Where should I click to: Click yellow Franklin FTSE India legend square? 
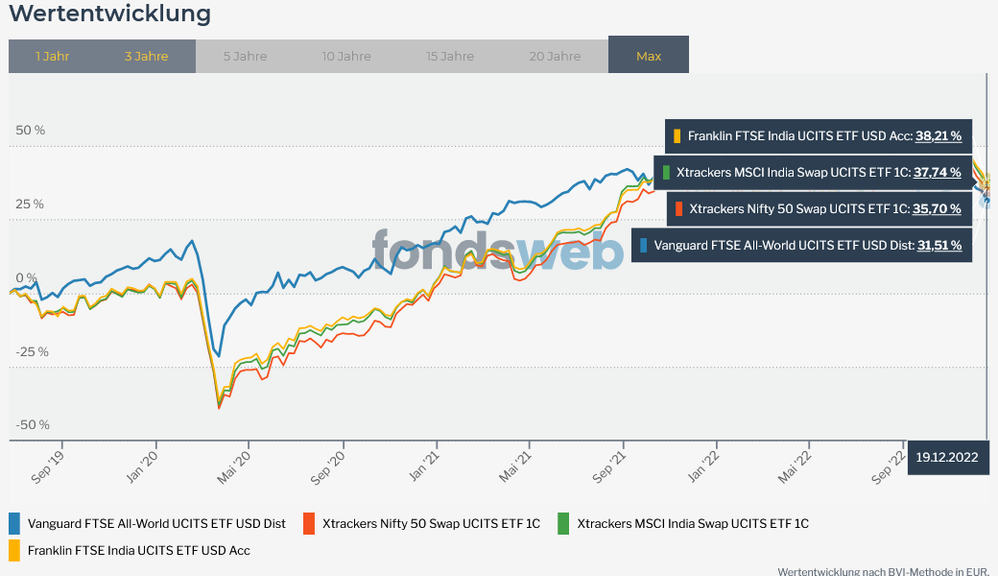15,550
